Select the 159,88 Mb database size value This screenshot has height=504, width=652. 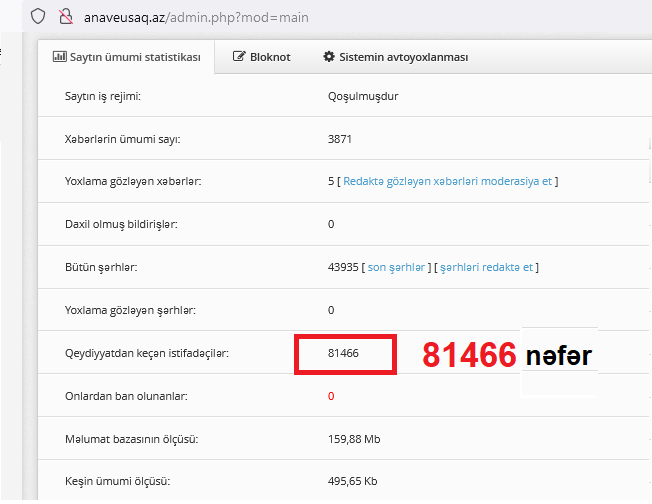click(353, 439)
